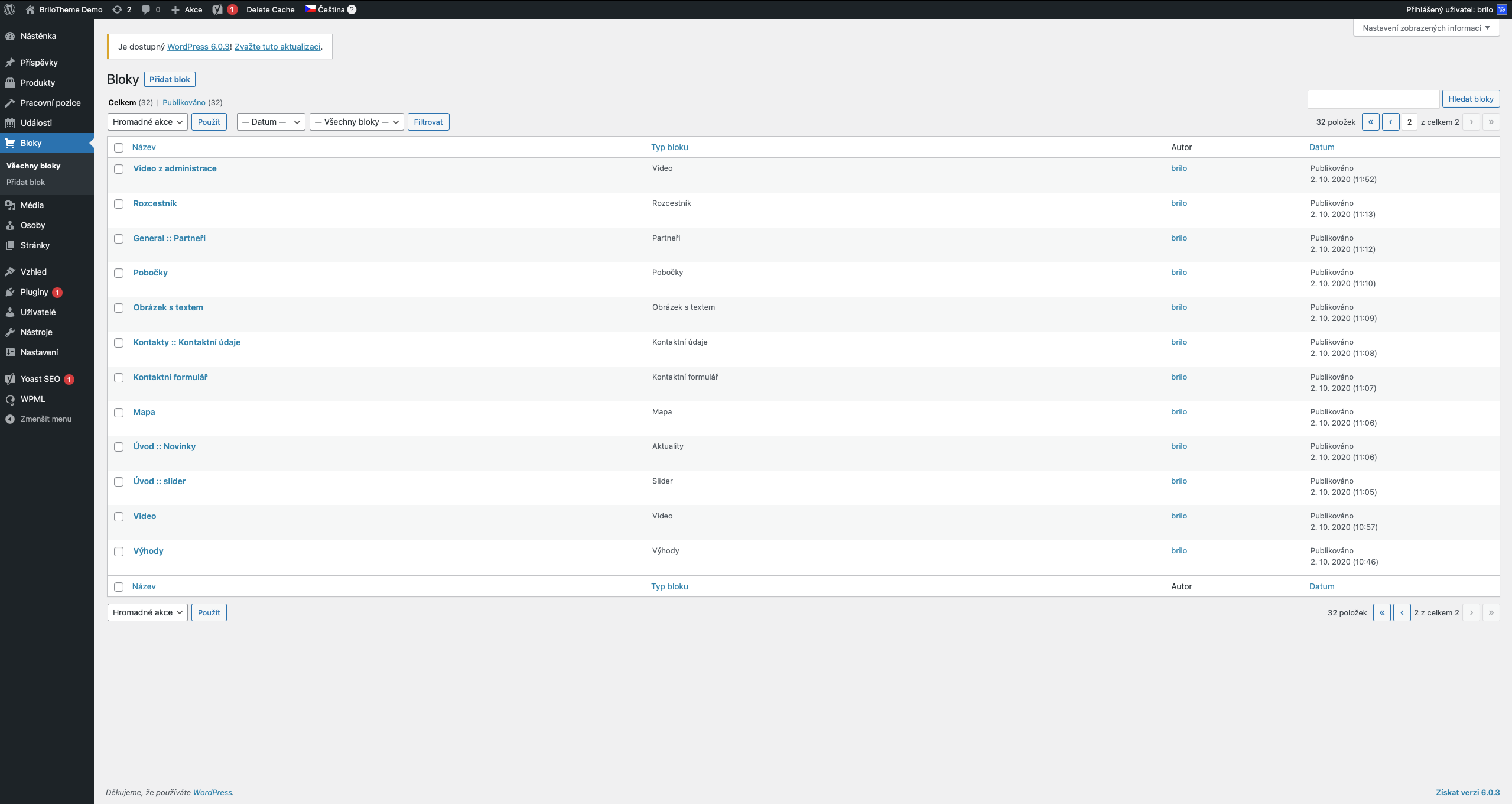Open the updates icon in admin bar
The height and width of the screenshot is (804, 1512).
(x=118, y=9)
